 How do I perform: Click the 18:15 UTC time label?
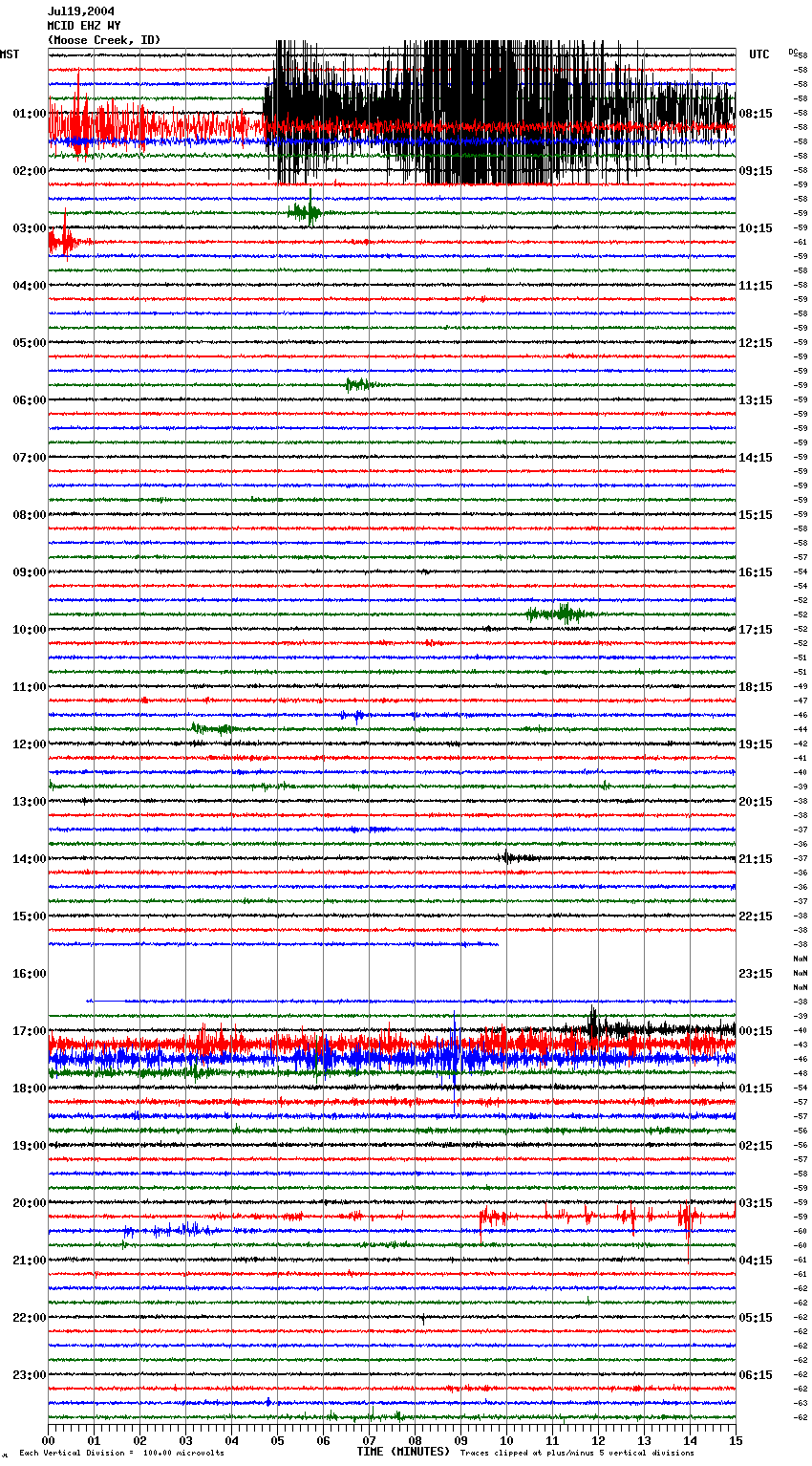tap(756, 686)
